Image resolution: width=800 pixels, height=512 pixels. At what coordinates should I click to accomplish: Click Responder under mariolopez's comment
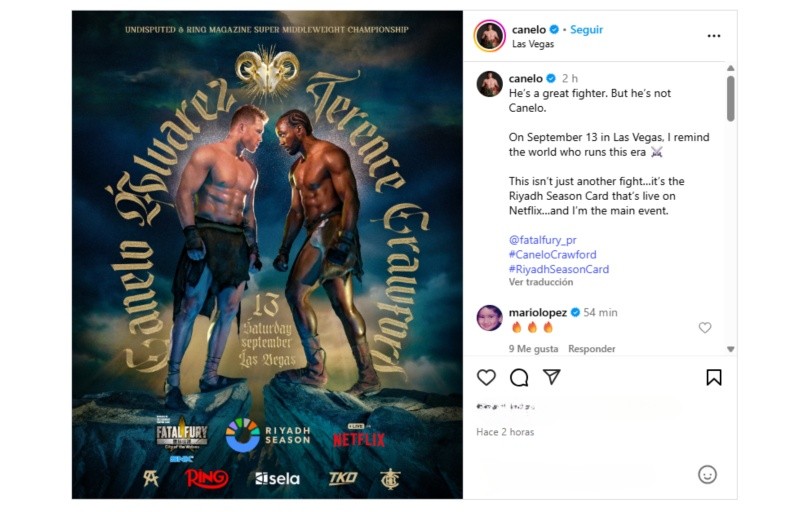tap(592, 349)
